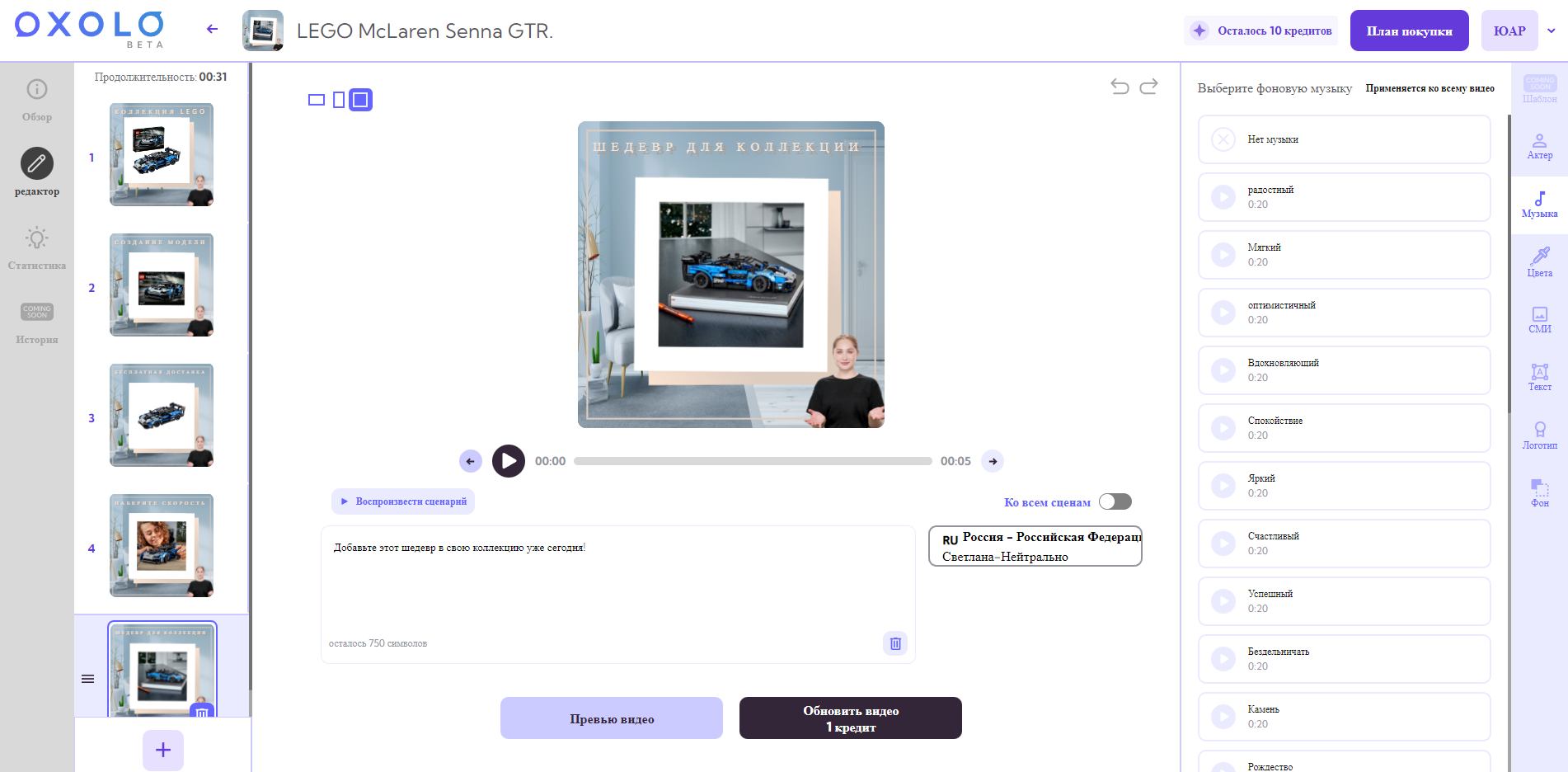Select scene 4 thumbnail

(162, 545)
